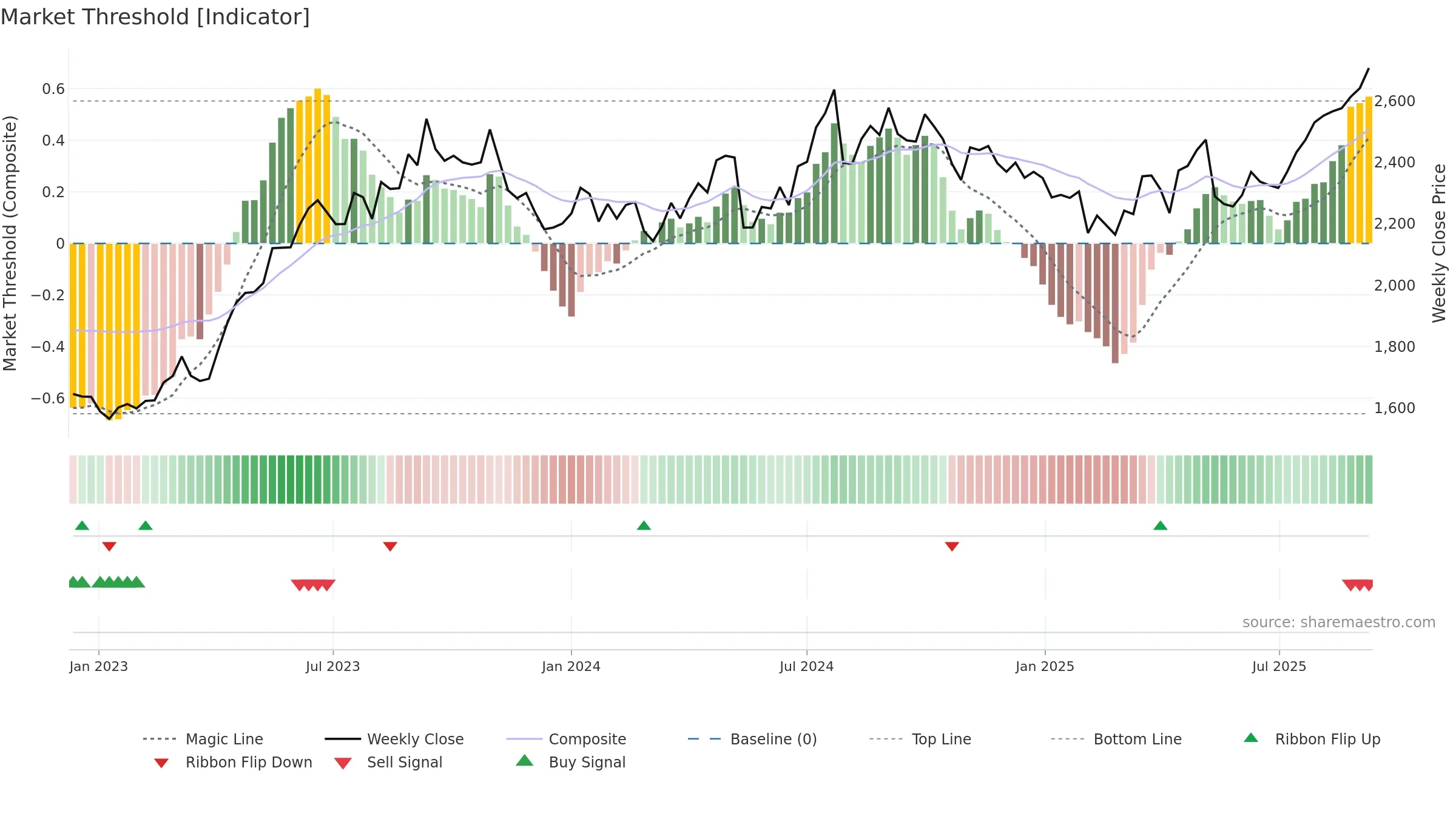Image resolution: width=1456 pixels, height=819 pixels.
Task: Toggle the Bottom Line legend entry
Action: [1116, 739]
